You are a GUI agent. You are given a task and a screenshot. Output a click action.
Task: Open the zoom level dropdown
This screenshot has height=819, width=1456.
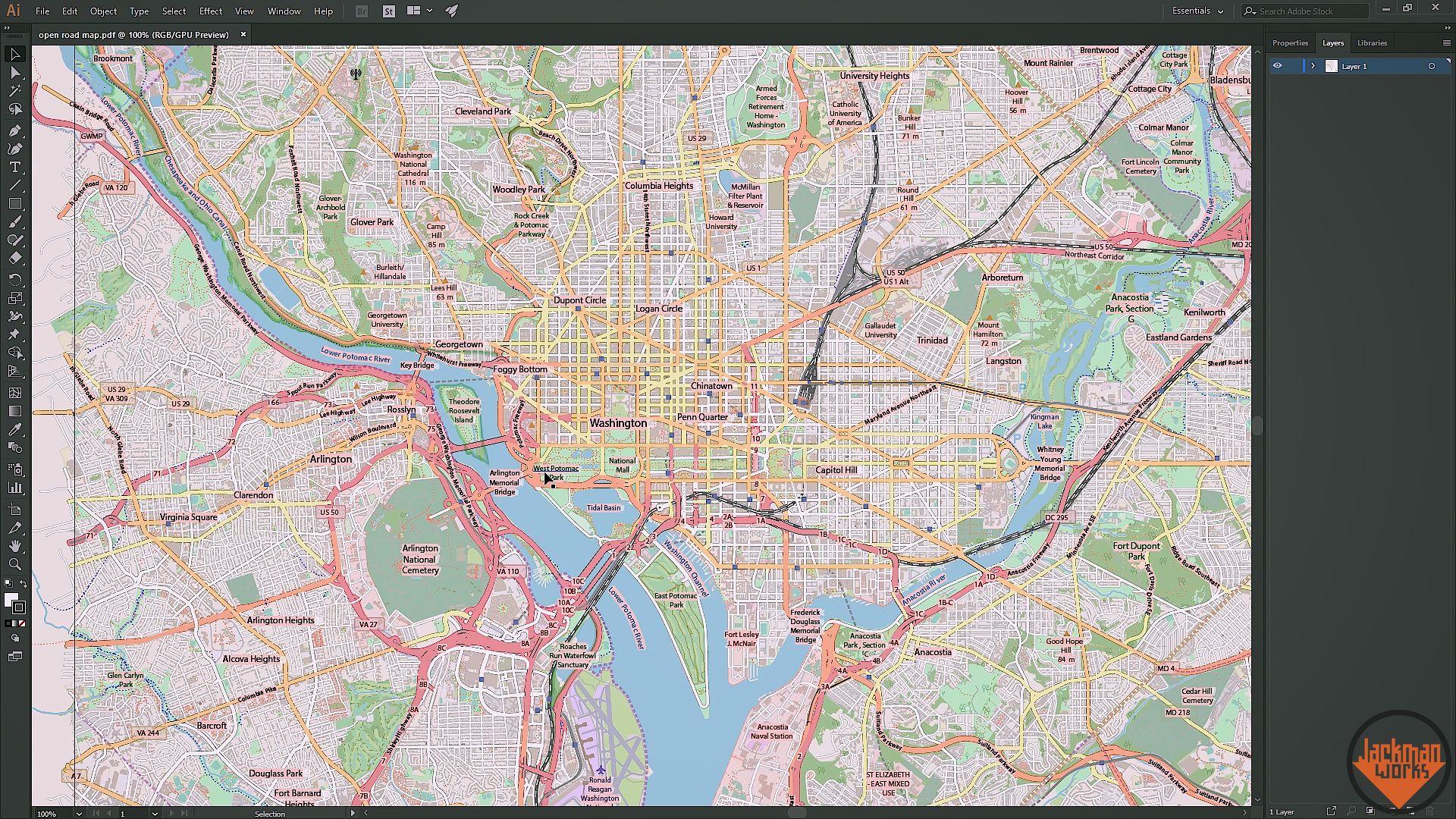click(79, 813)
